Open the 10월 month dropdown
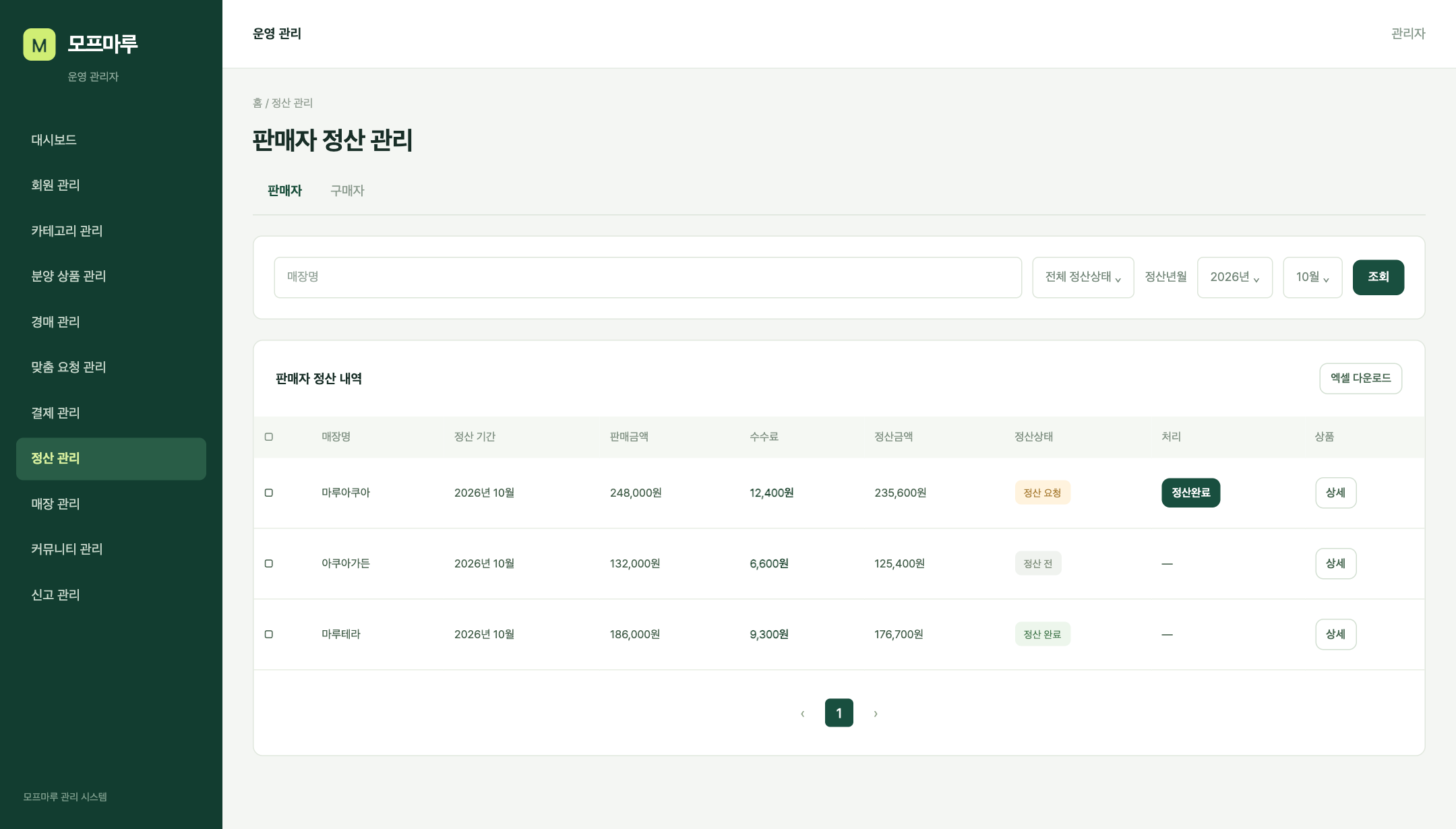The image size is (1456, 829). click(x=1312, y=277)
